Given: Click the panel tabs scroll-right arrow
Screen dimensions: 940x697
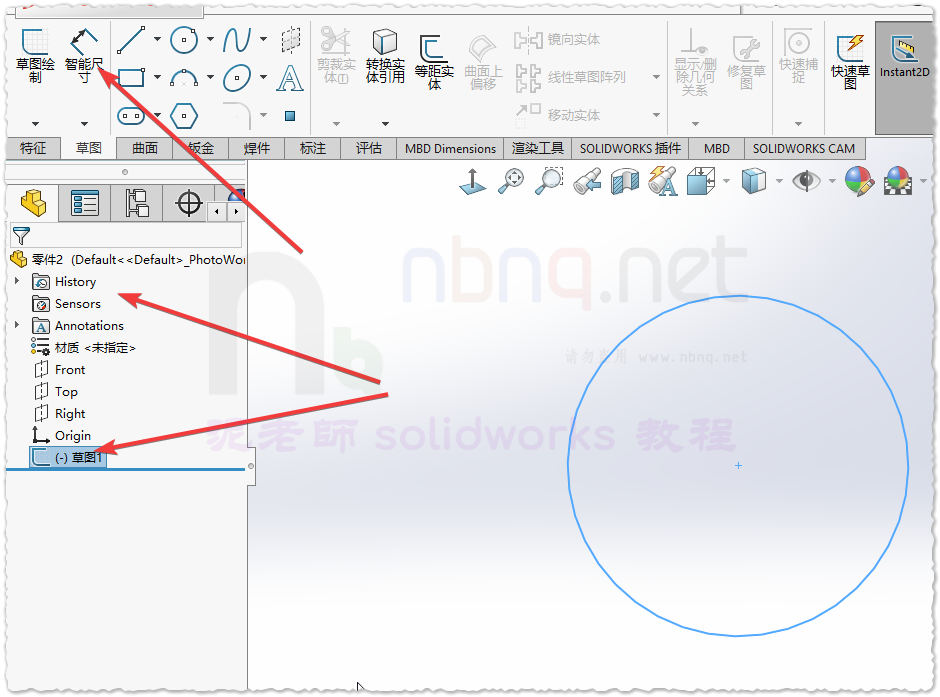Looking at the screenshot, I should [x=236, y=211].
